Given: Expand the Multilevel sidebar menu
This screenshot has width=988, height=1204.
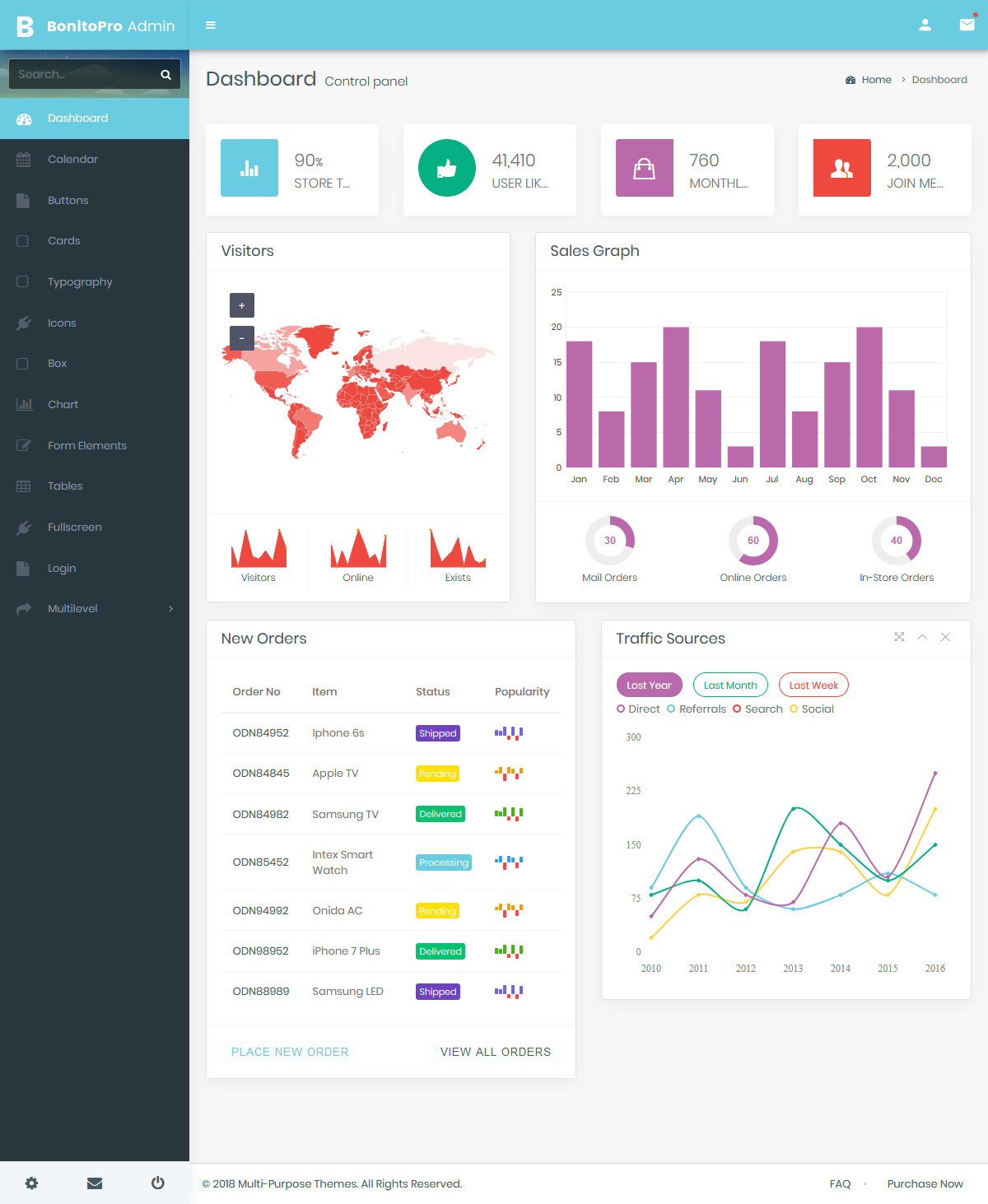Looking at the screenshot, I should pos(74,608).
